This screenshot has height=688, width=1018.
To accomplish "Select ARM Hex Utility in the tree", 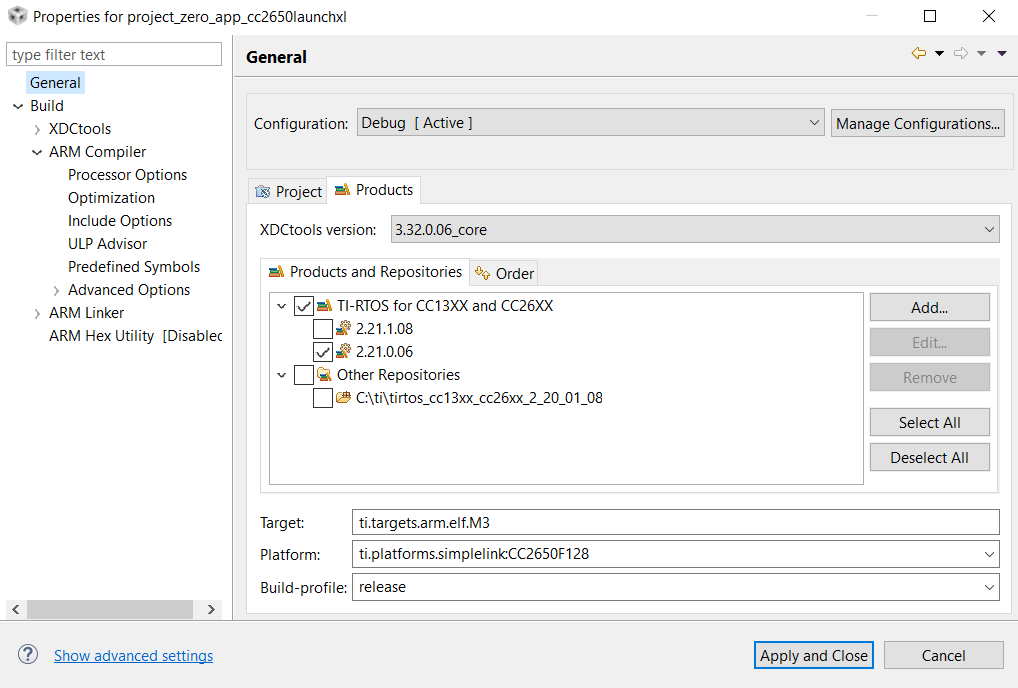I will [135, 336].
